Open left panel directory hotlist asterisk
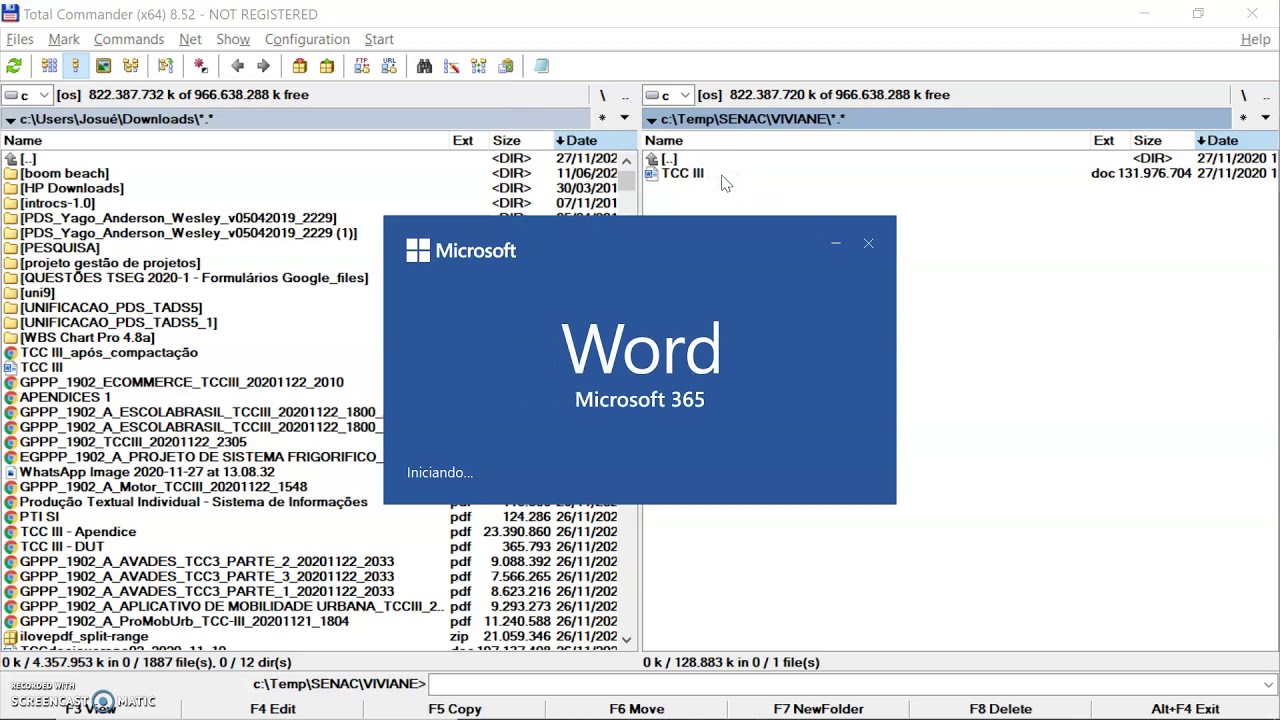 point(602,118)
